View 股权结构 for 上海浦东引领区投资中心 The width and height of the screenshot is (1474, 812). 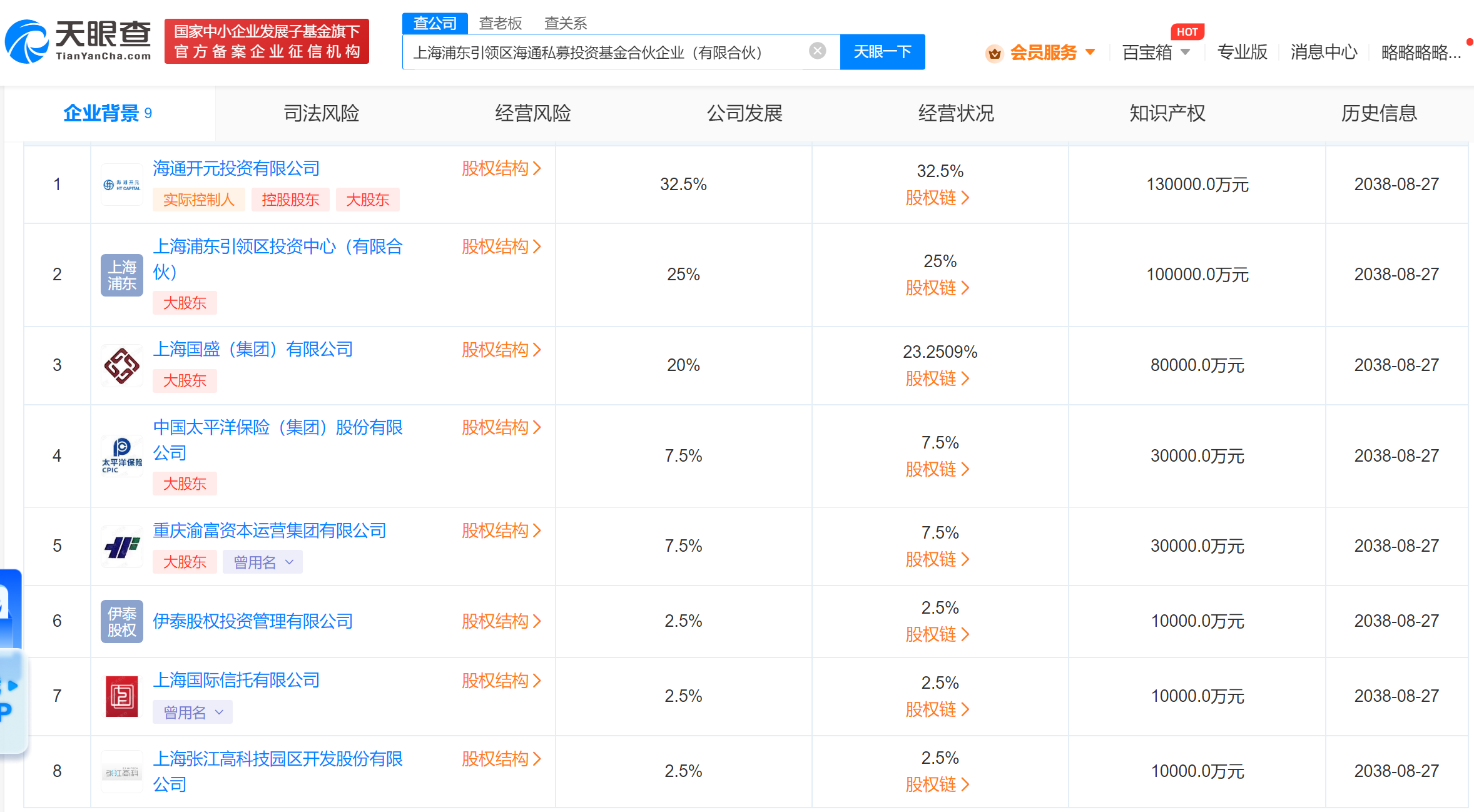coord(501,246)
